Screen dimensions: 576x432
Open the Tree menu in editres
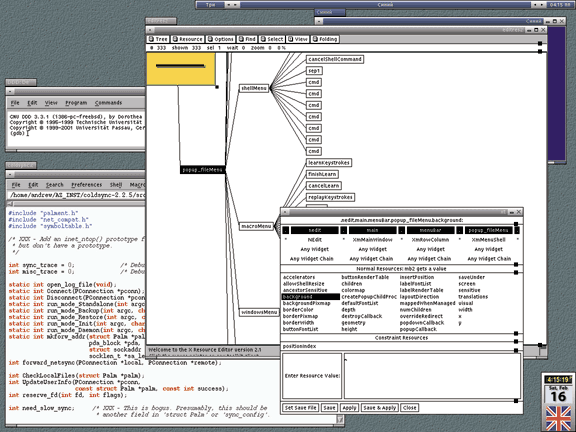coord(158,39)
